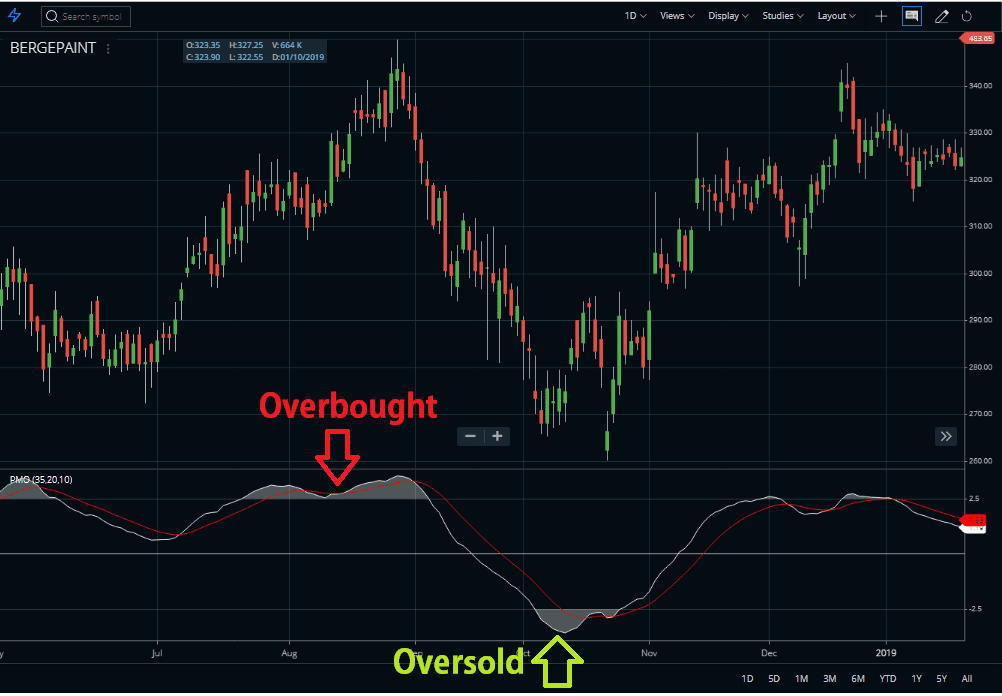Click the BERGEPAINT symbol label

53,48
